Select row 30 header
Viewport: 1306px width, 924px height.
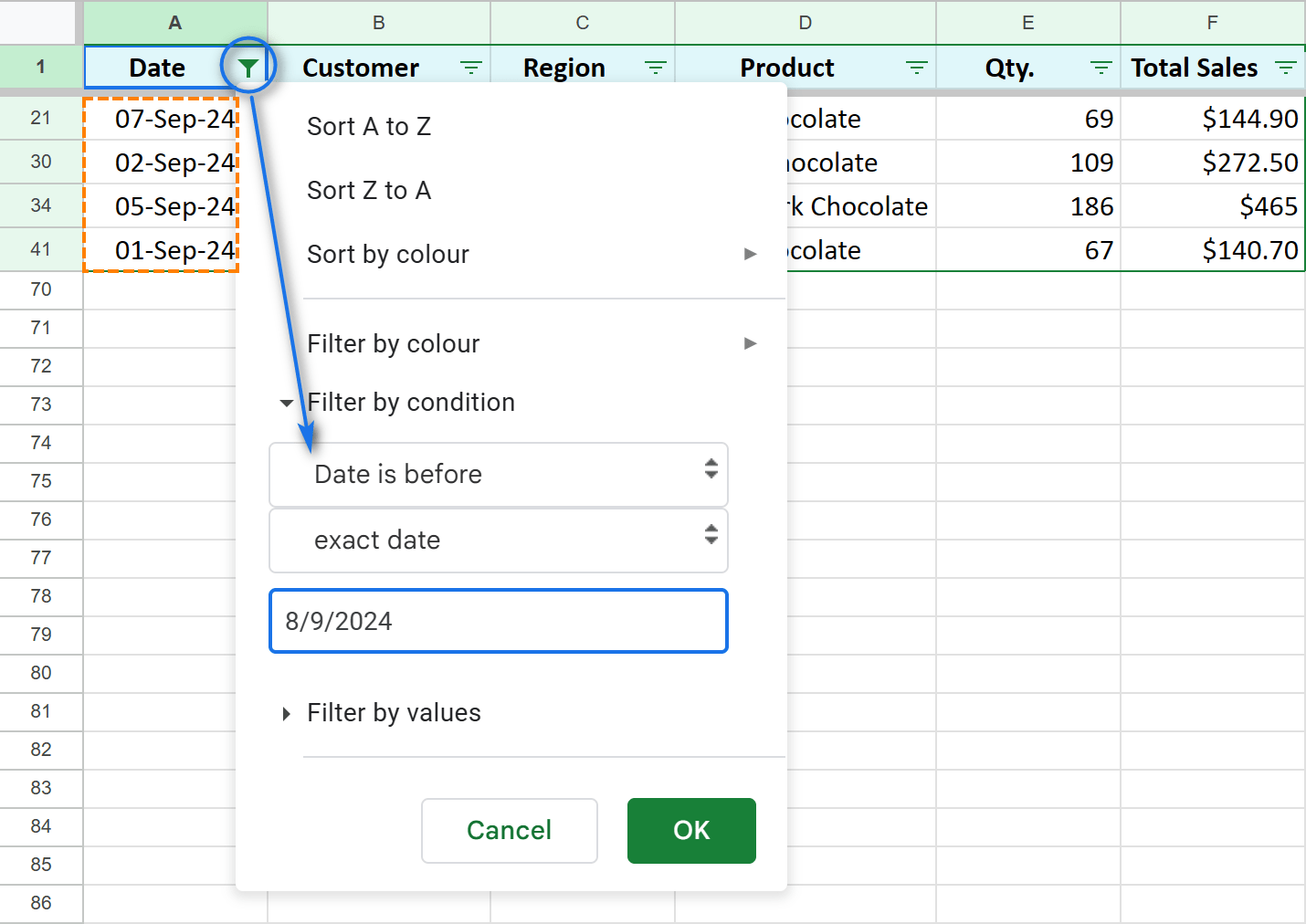pyautogui.click(x=41, y=162)
